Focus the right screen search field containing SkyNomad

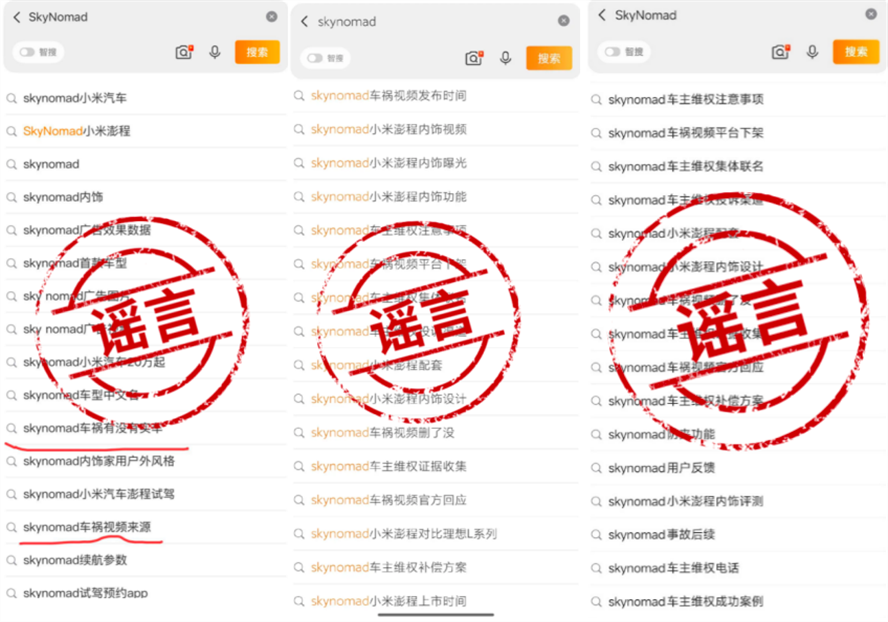(x=736, y=15)
